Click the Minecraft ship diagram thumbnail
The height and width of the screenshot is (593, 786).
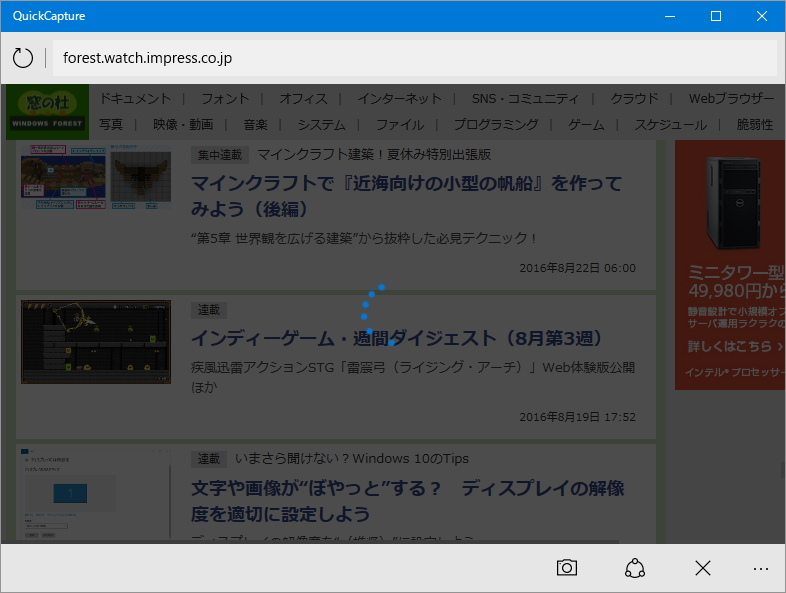pyautogui.click(x=96, y=177)
